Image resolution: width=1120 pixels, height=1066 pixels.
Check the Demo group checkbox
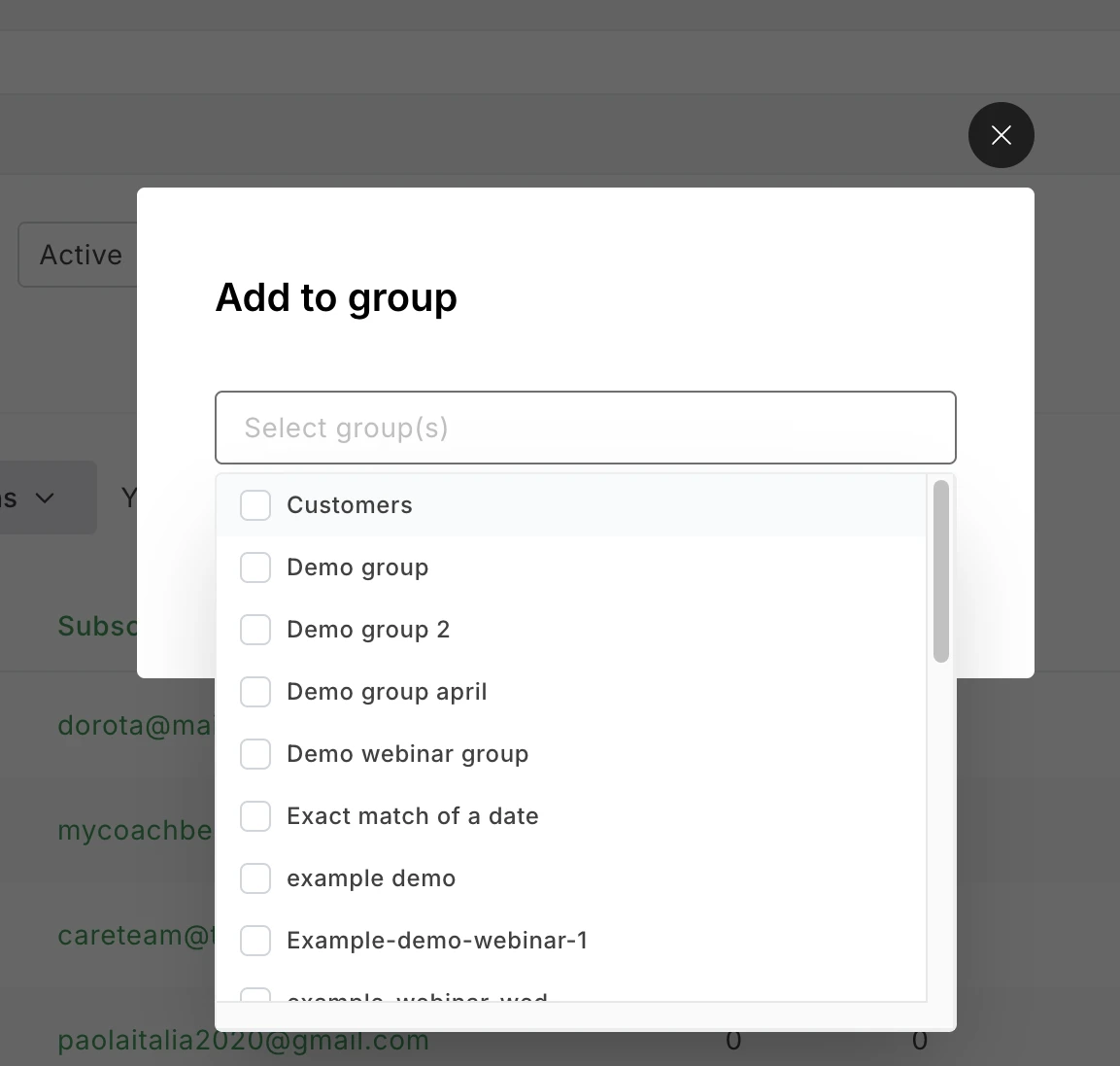tap(255, 567)
